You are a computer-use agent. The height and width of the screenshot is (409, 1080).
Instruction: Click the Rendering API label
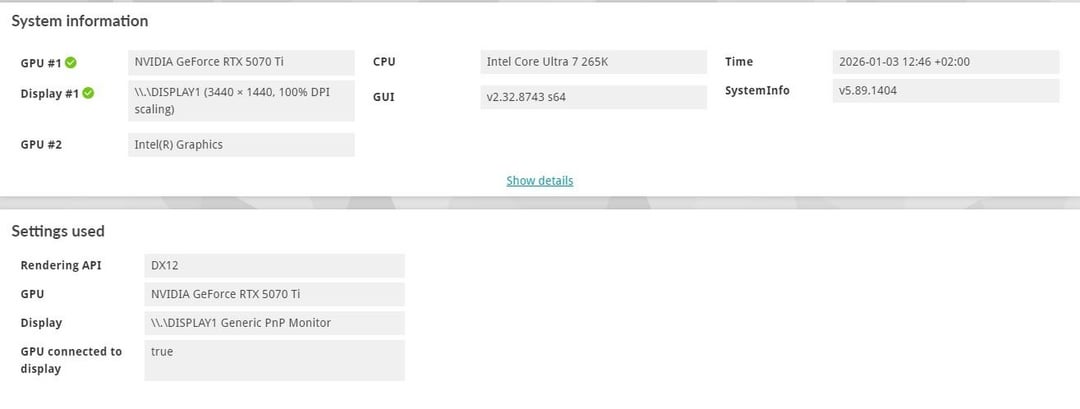(x=62, y=266)
